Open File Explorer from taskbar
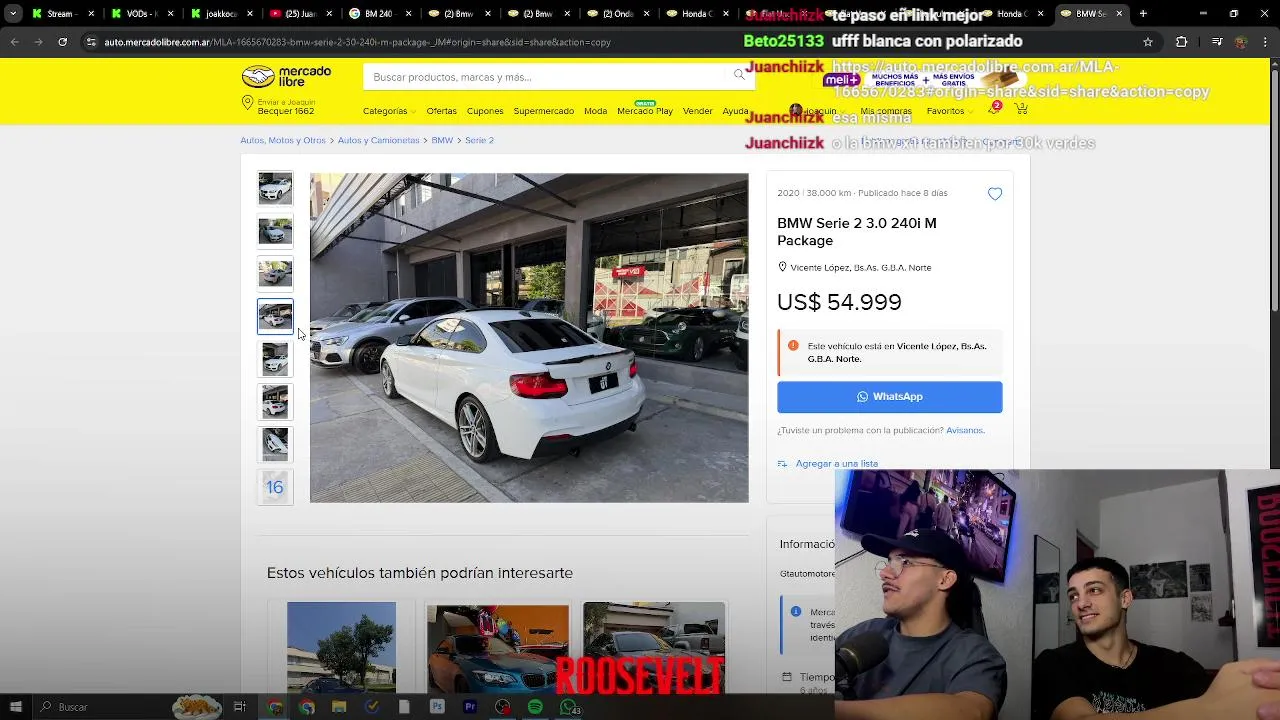 coord(339,707)
